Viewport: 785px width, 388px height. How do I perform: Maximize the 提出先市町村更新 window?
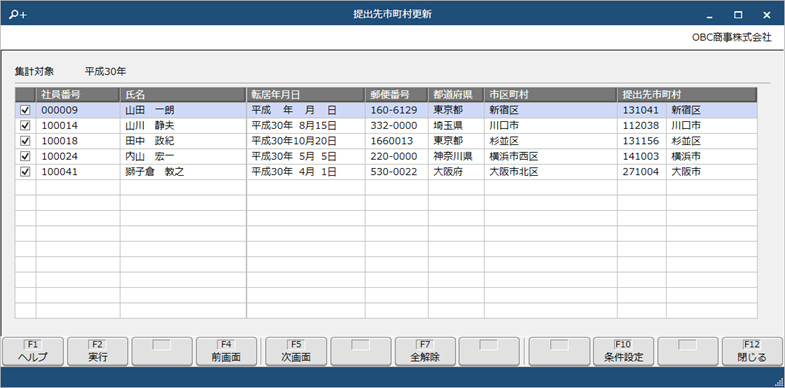(738, 15)
